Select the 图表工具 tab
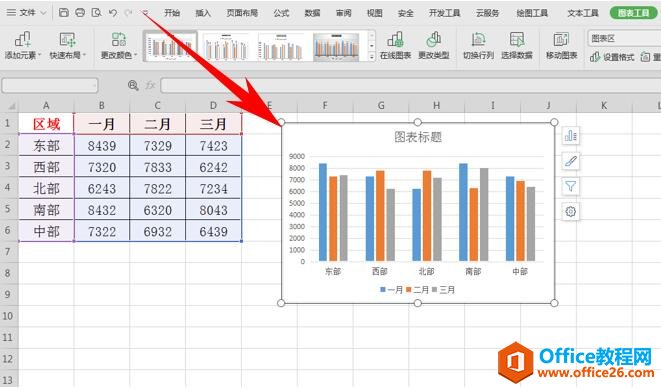 (633, 13)
